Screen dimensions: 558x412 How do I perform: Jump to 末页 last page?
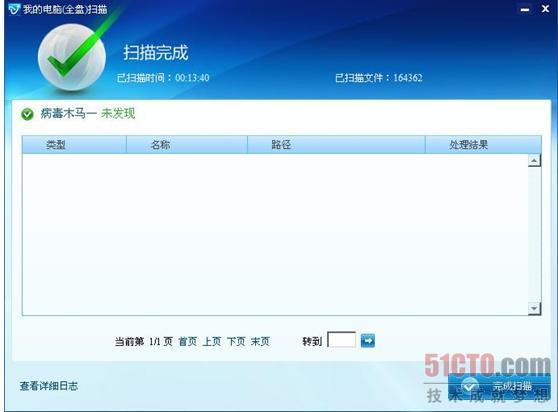tap(260, 342)
